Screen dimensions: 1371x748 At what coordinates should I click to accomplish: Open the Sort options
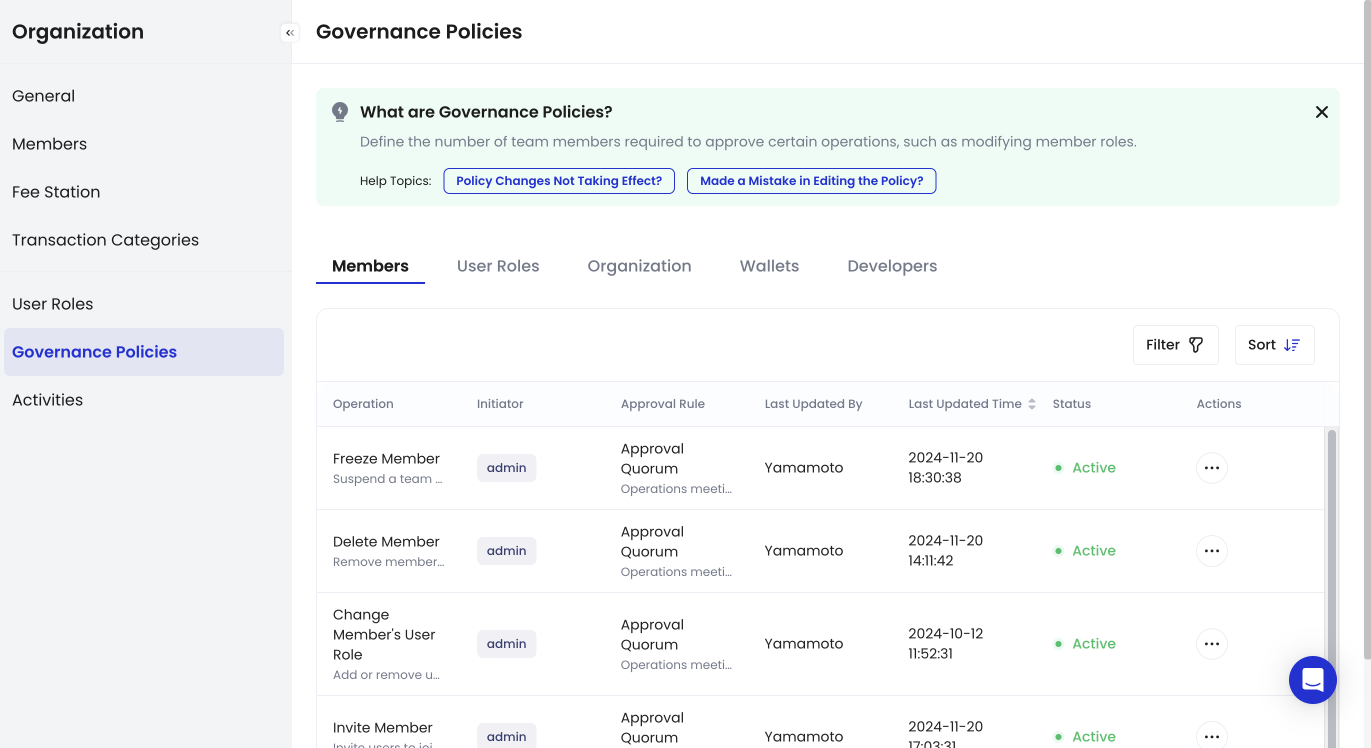[1274, 345]
